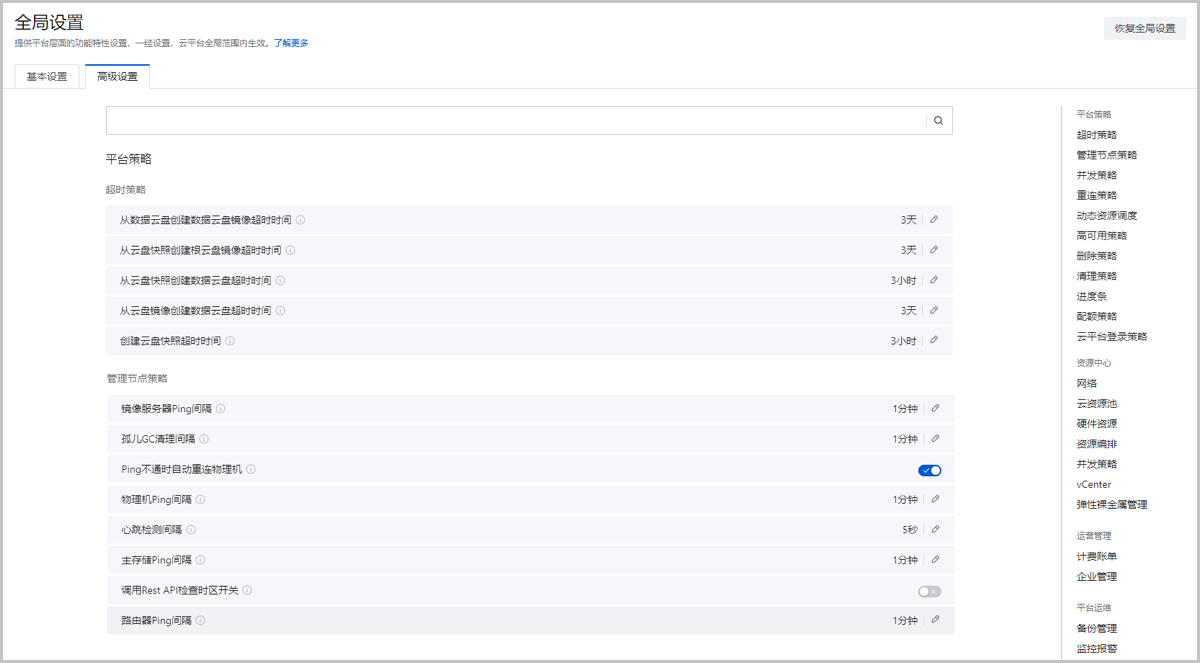Screen dimensions: 1200x663
Task: Switch to 基本设置 tab
Action: 47,77
